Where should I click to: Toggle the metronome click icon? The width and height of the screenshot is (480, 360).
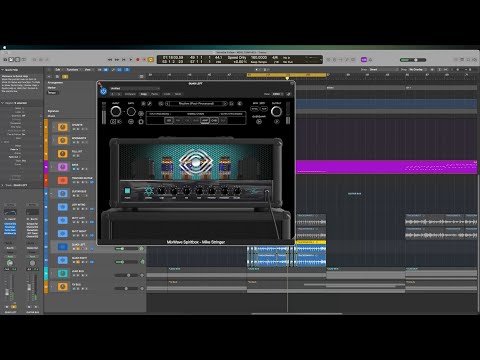click(x=370, y=60)
